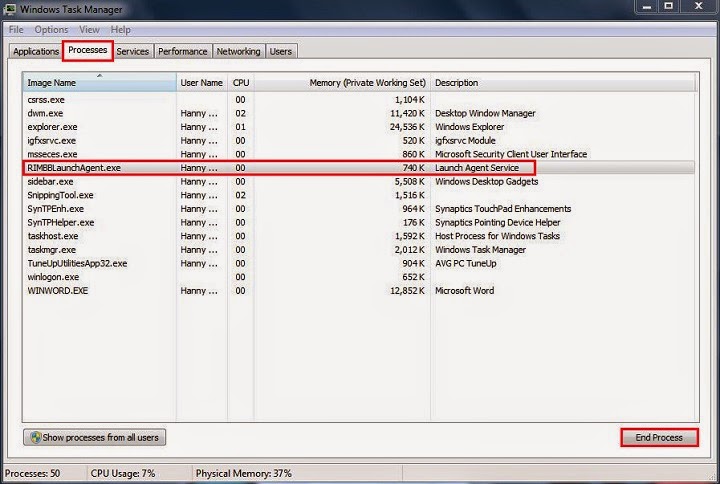
Task: Sort by Description column header
Action: (x=564, y=83)
